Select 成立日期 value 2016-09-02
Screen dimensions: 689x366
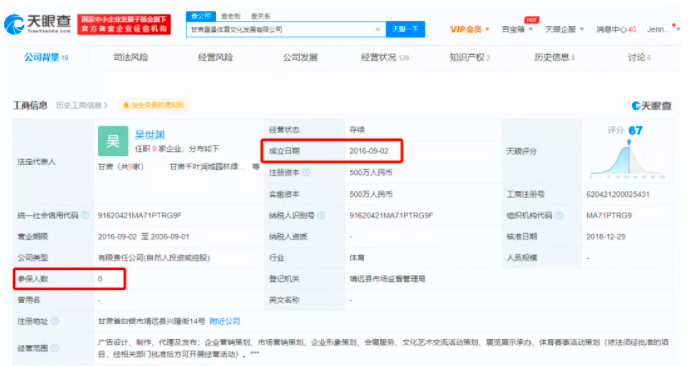pos(369,151)
